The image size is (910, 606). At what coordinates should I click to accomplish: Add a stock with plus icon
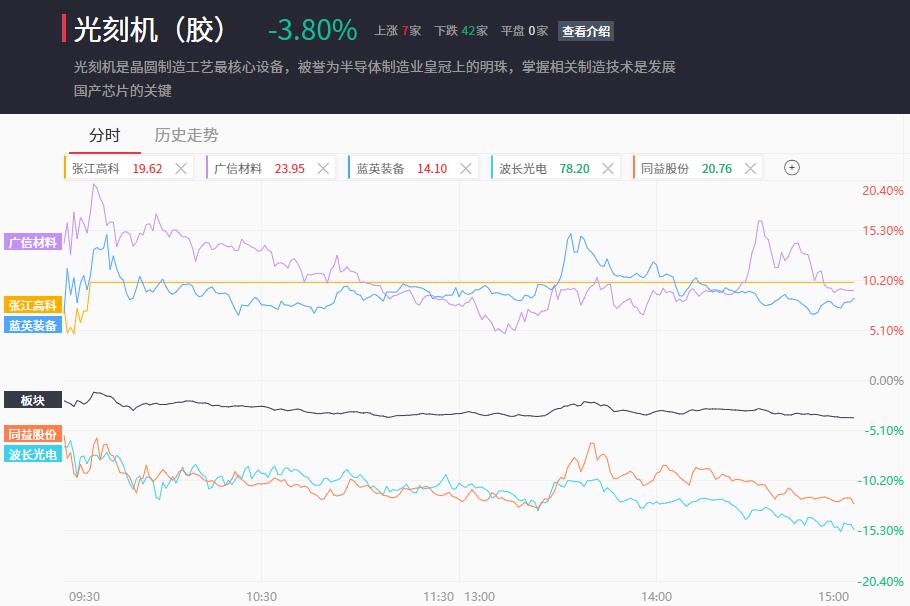792,168
